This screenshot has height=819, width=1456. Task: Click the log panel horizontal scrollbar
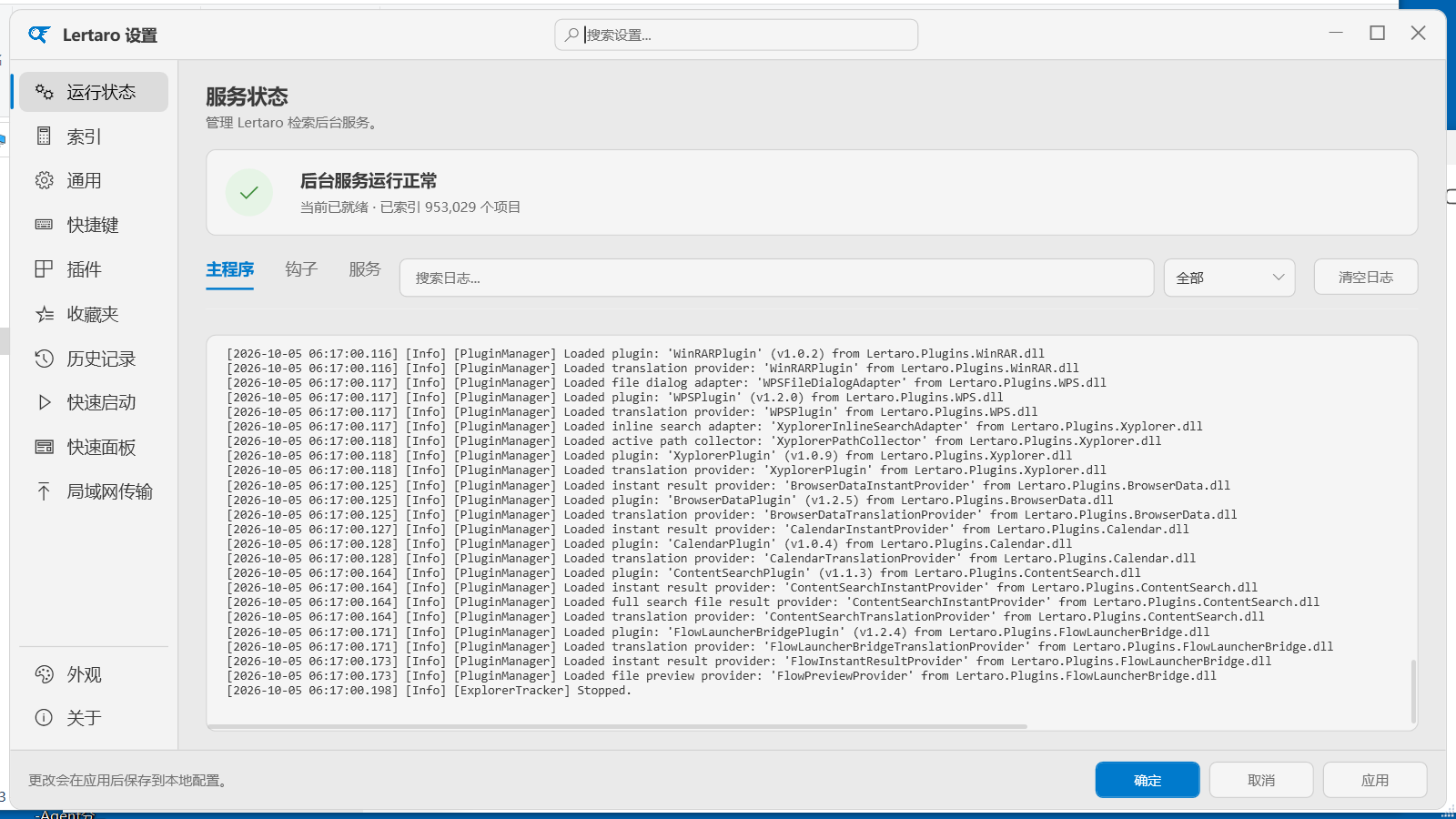click(618, 726)
